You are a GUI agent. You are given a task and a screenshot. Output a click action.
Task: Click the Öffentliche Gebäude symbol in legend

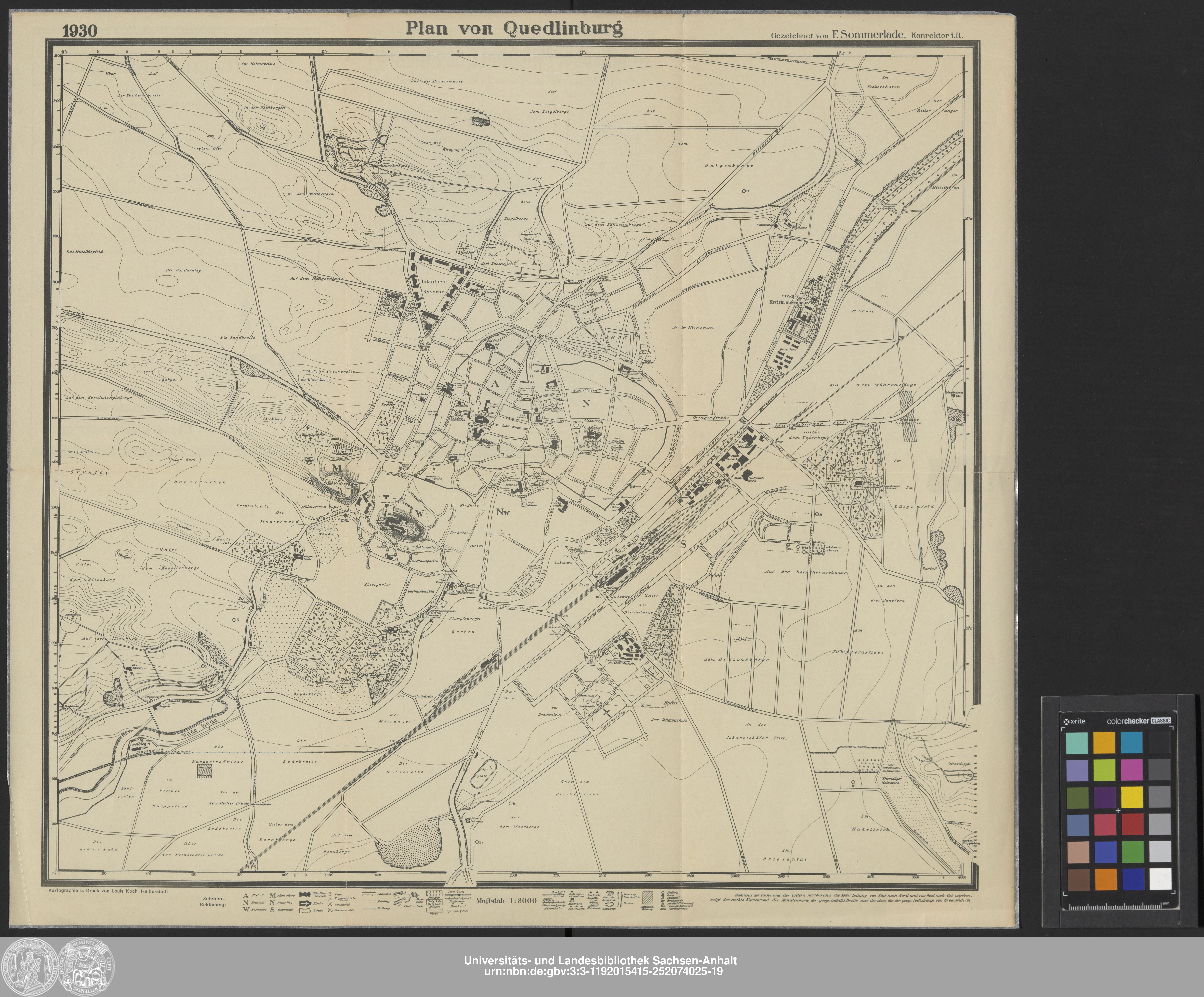coord(304,894)
